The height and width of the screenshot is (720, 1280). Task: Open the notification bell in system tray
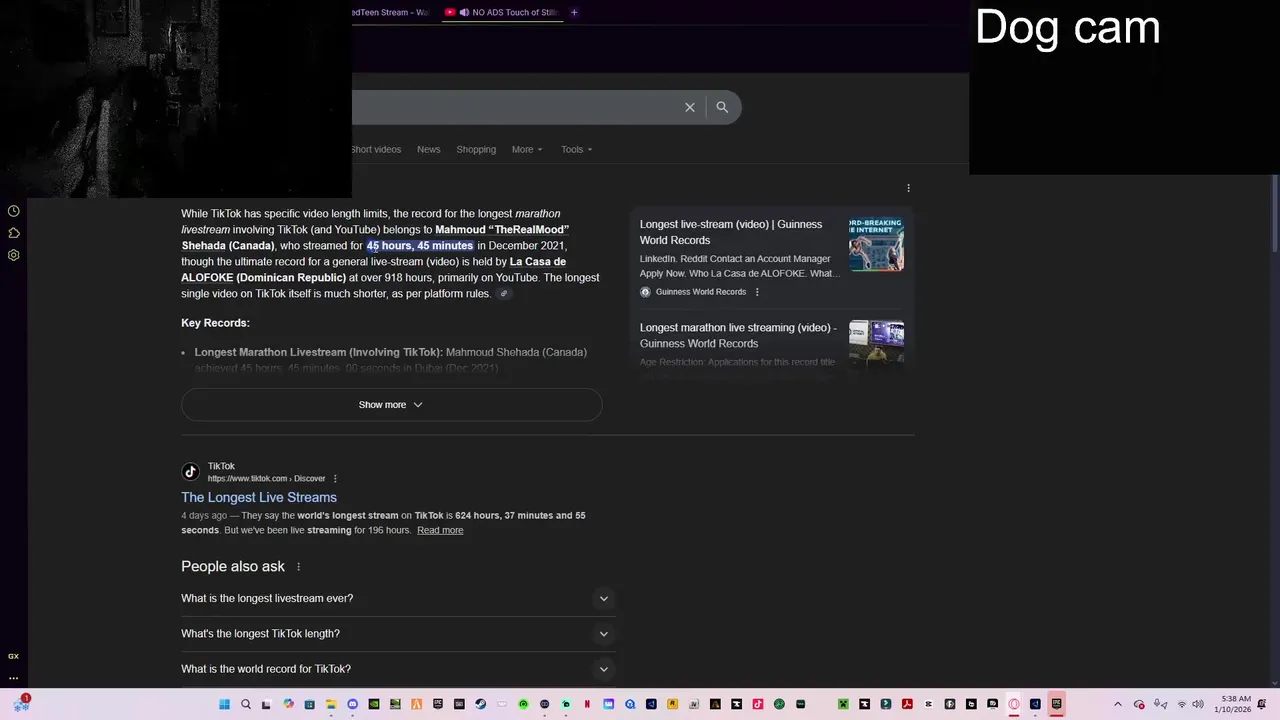[1262, 704]
